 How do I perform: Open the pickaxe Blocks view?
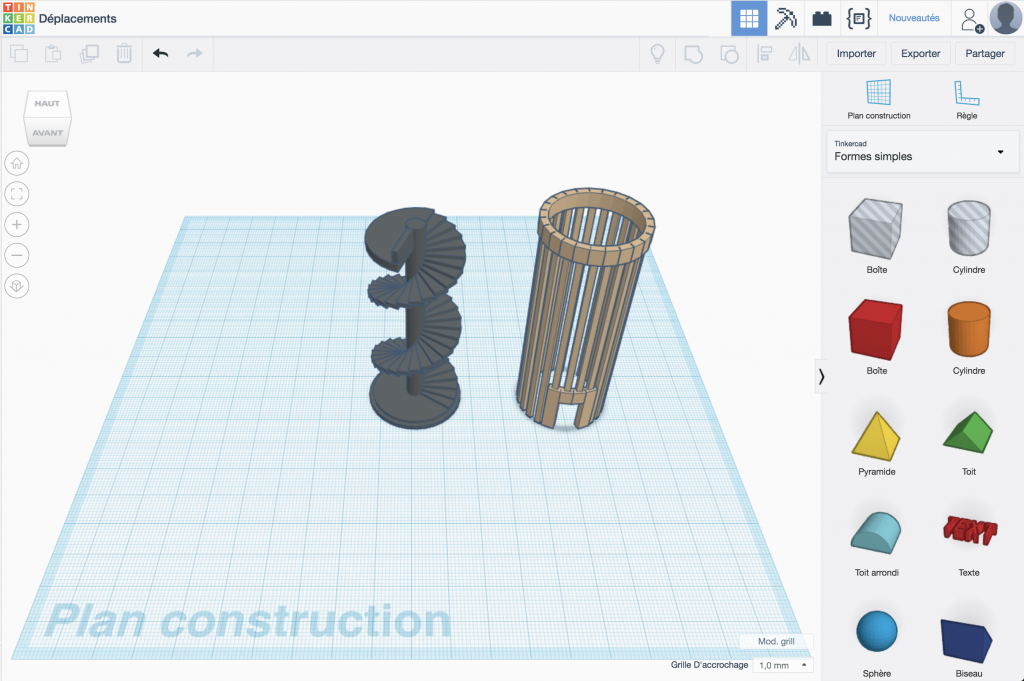(x=786, y=18)
